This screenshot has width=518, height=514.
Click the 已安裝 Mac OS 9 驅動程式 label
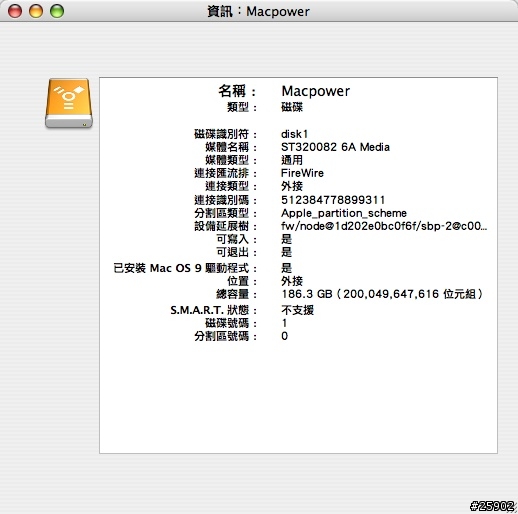tap(185, 268)
